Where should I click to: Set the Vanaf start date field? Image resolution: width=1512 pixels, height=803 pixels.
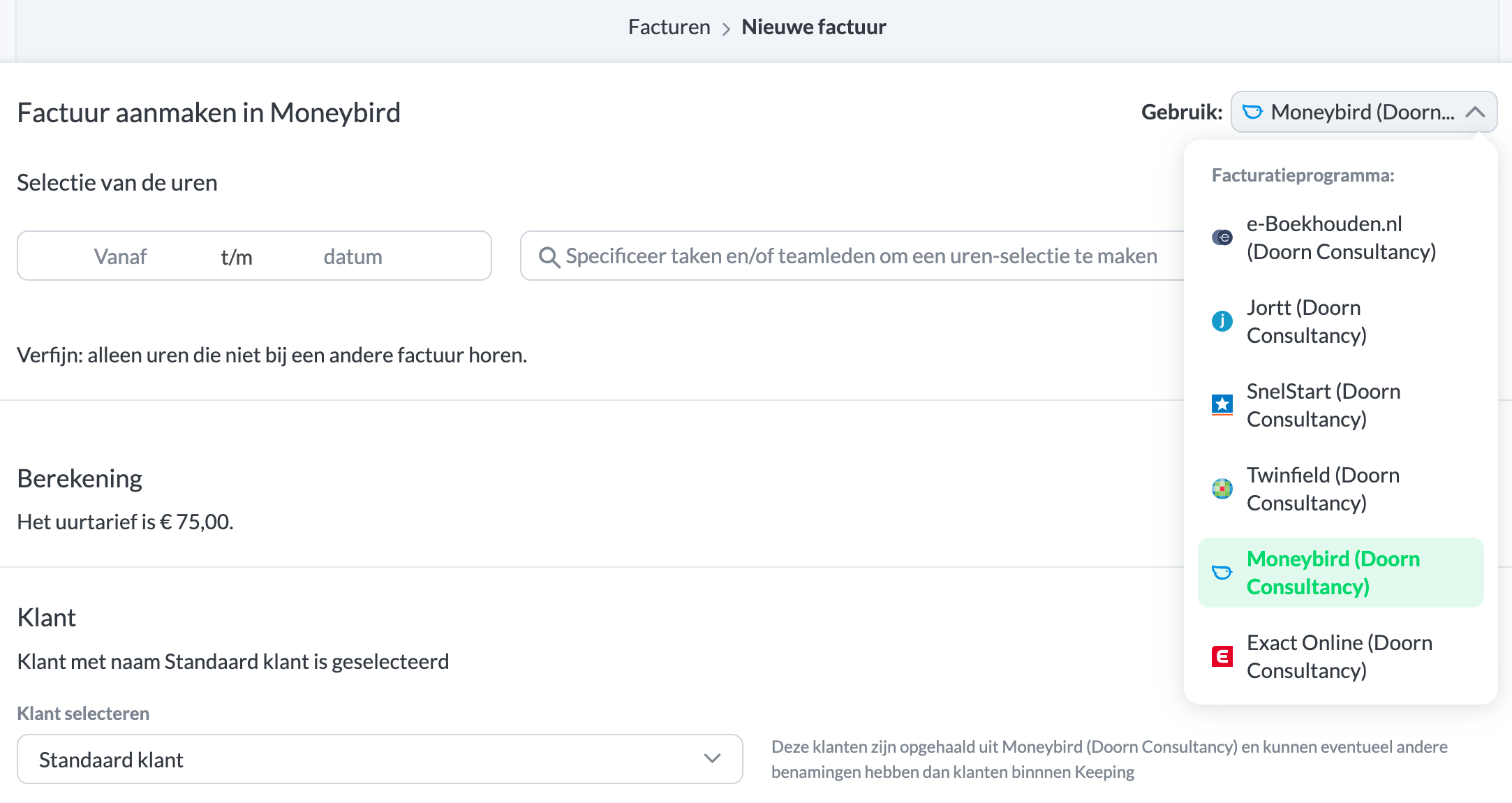tap(120, 256)
